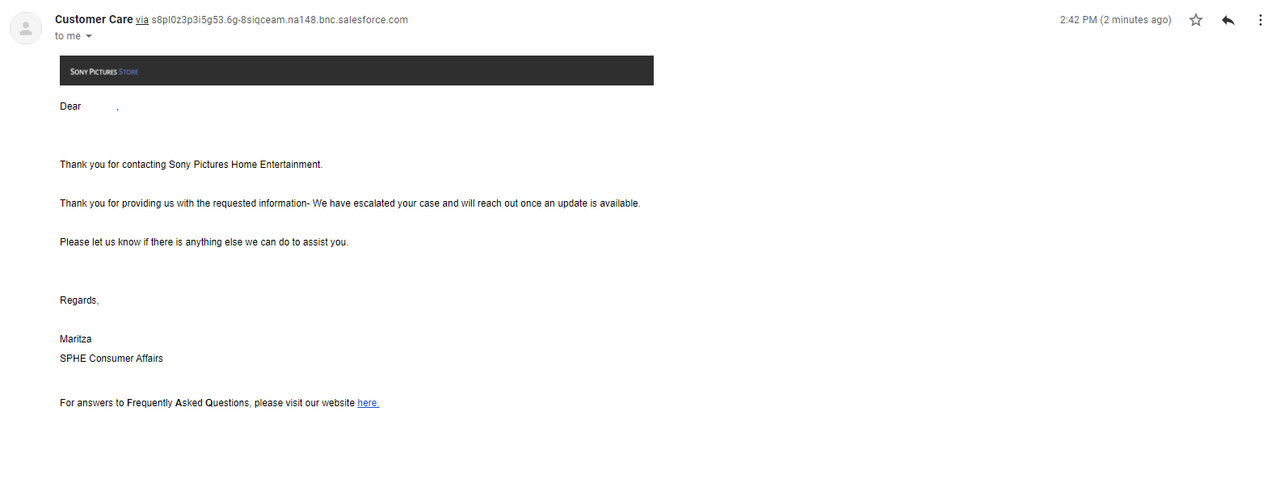Click the "escalated your case" sentence
The image size is (1280, 482).
[x=350, y=203]
